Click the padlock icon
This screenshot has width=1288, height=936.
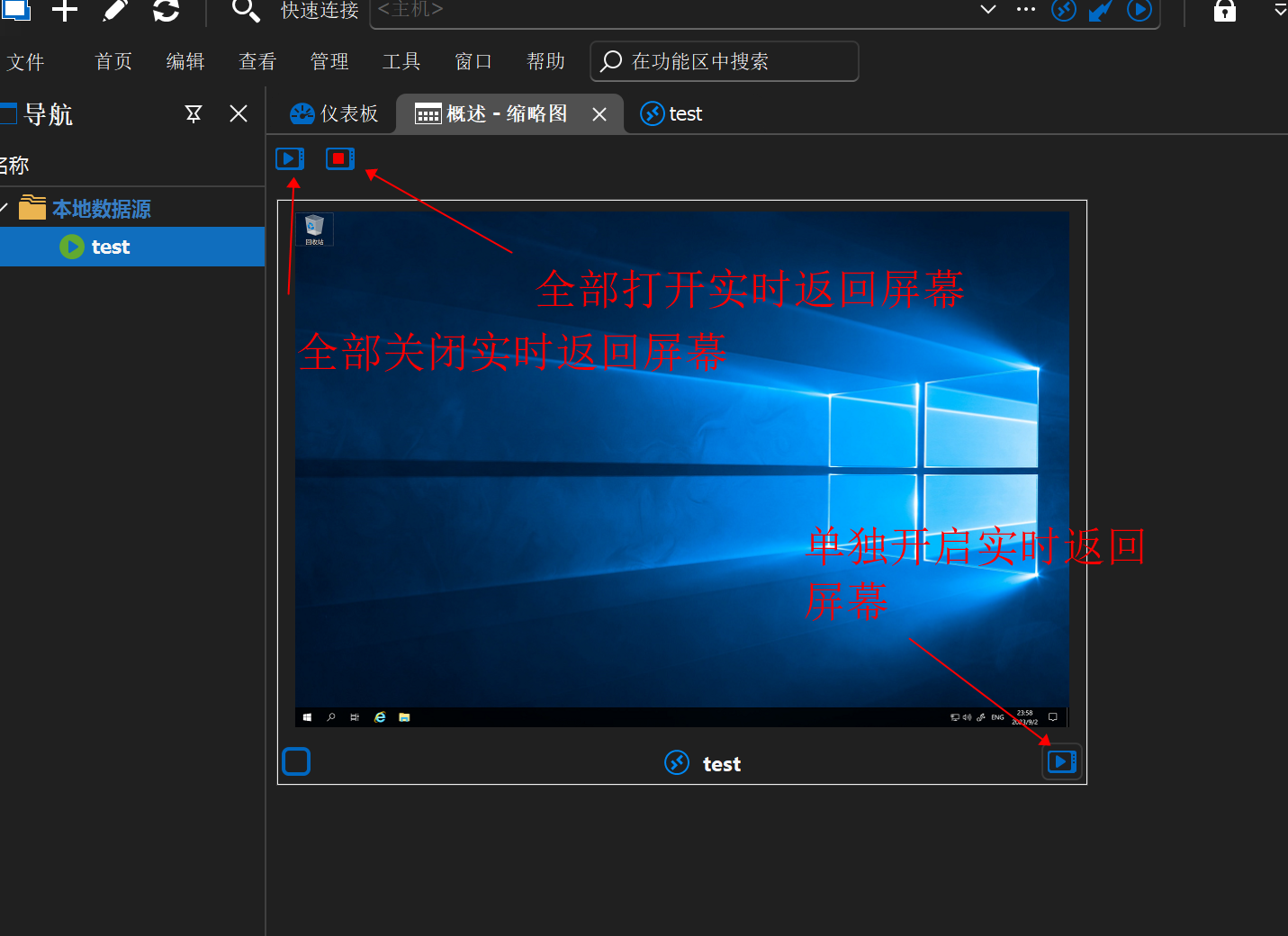point(1225,11)
